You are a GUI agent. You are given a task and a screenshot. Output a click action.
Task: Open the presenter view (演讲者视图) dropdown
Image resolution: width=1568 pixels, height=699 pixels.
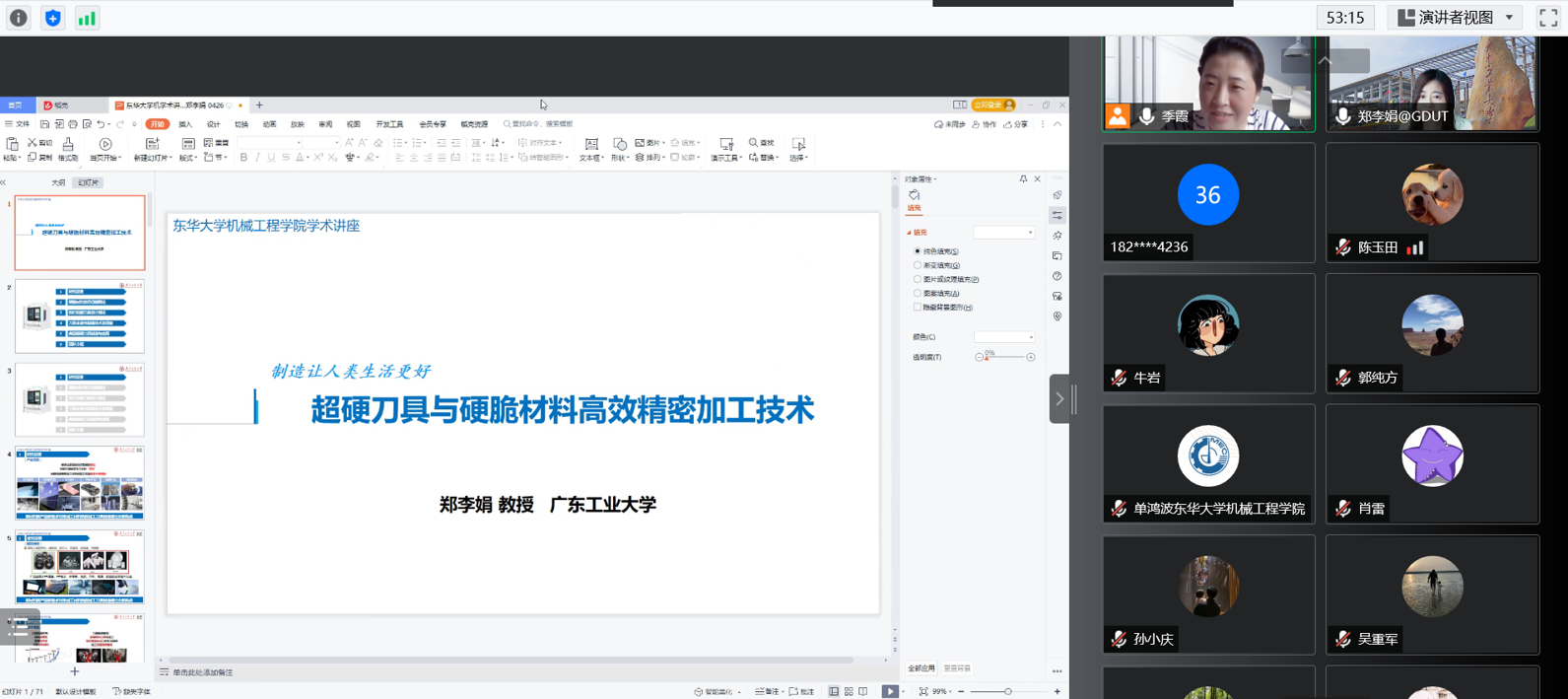1455,18
